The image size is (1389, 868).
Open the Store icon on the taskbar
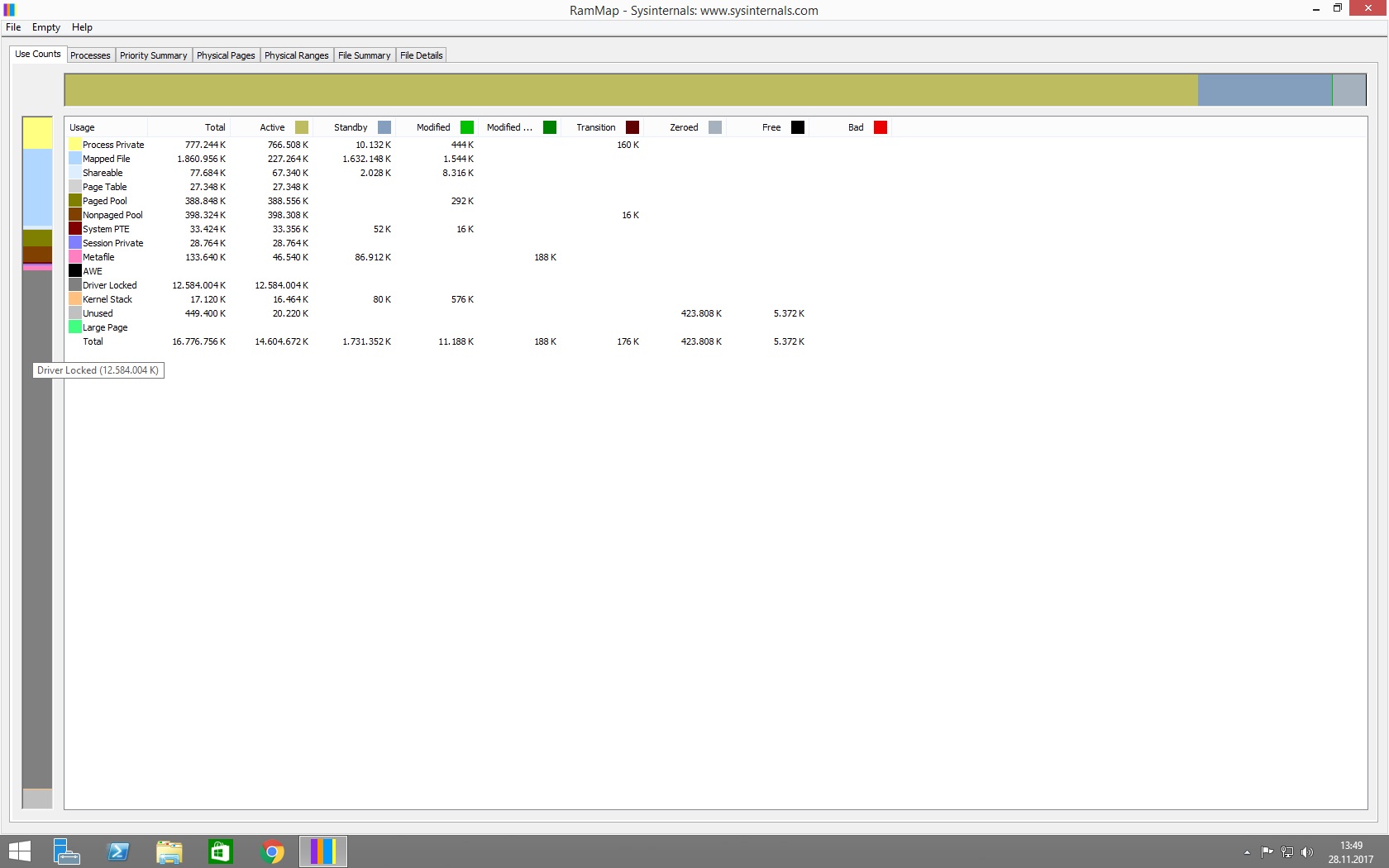221,851
